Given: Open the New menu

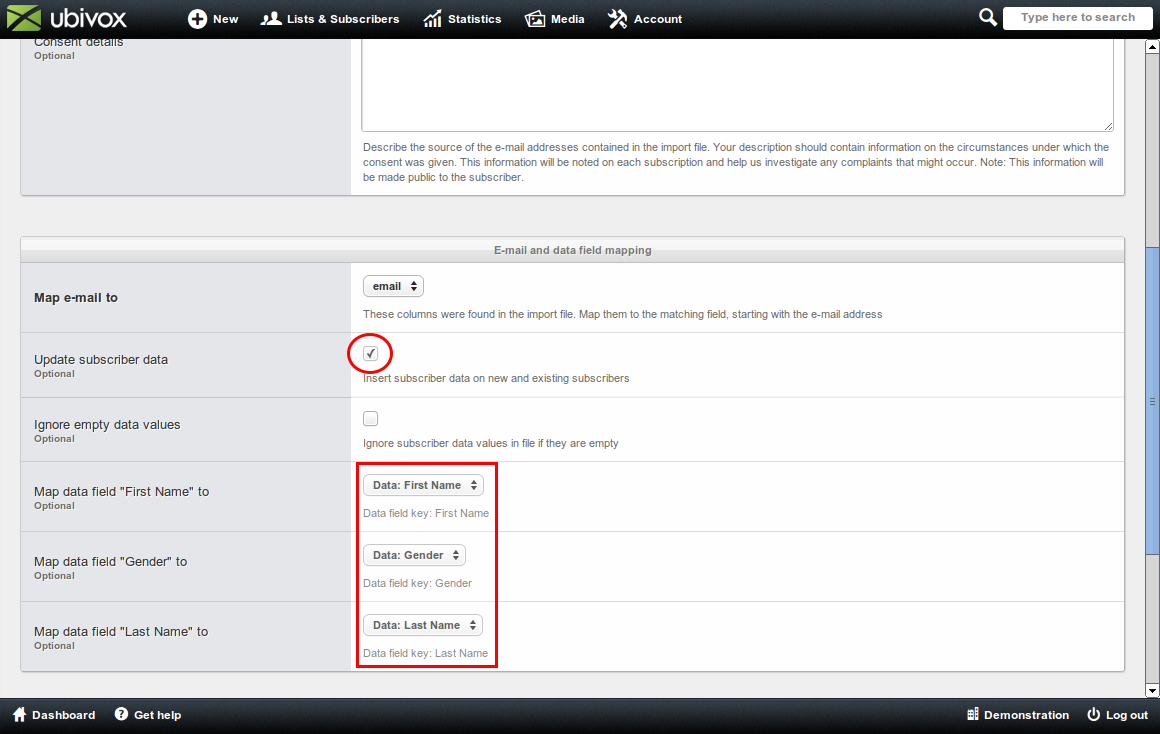Looking at the screenshot, I should (213, 18).
